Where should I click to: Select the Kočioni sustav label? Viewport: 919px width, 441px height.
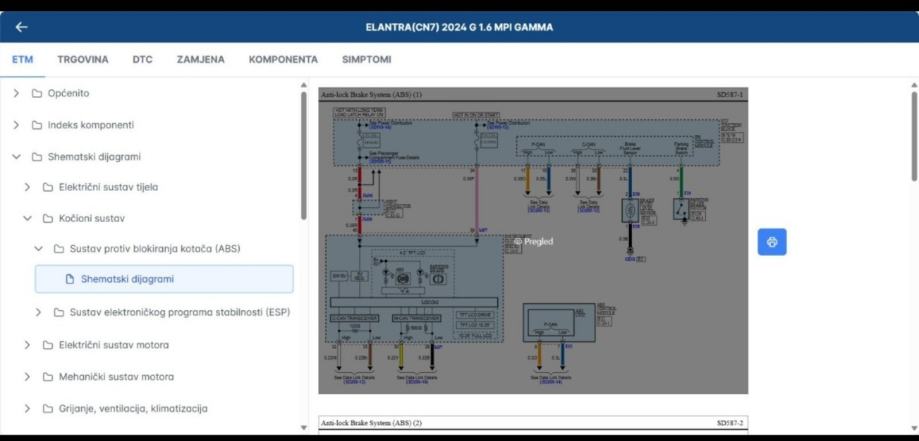point(91,218)
